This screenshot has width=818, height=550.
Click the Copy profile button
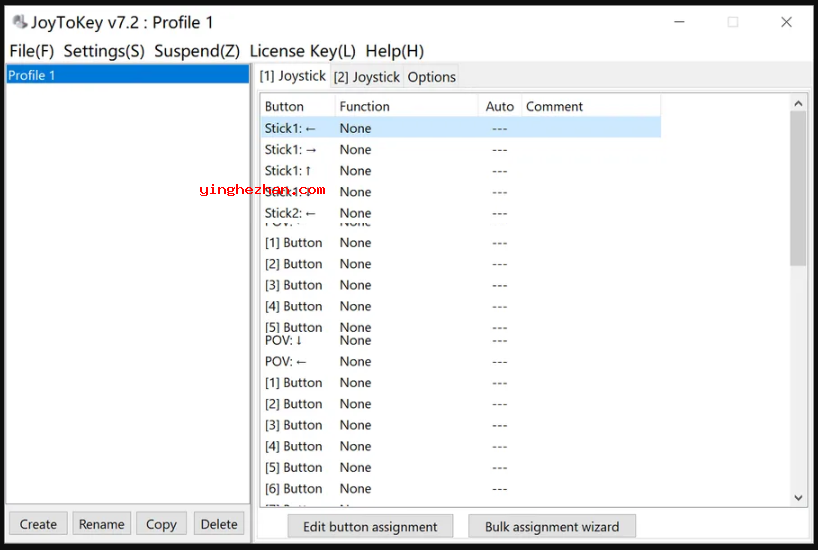point(161,524)
